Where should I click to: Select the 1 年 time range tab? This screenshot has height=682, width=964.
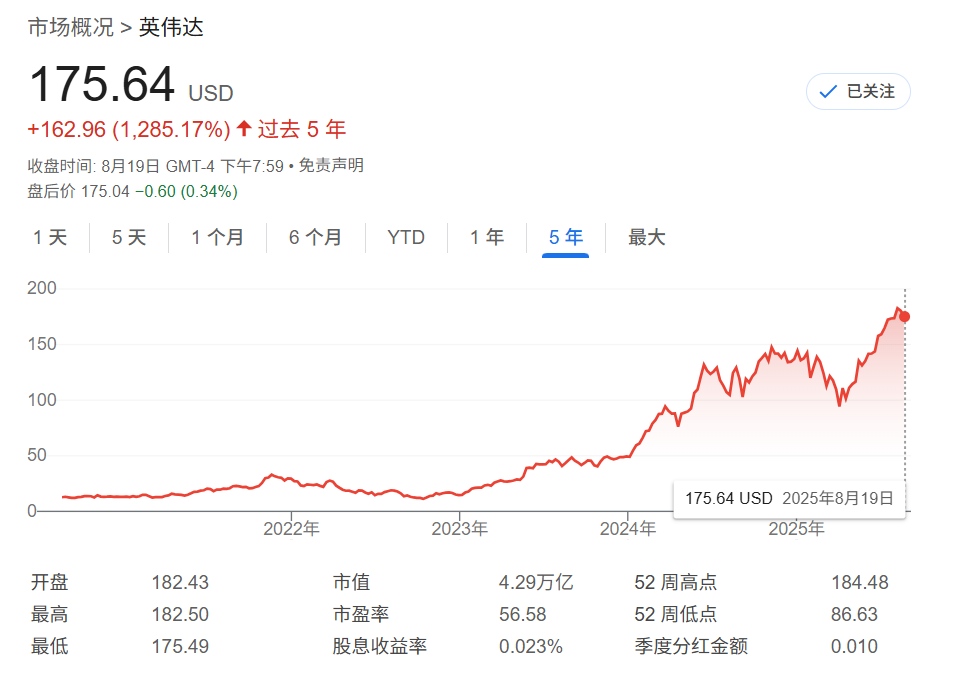[487, 237]
